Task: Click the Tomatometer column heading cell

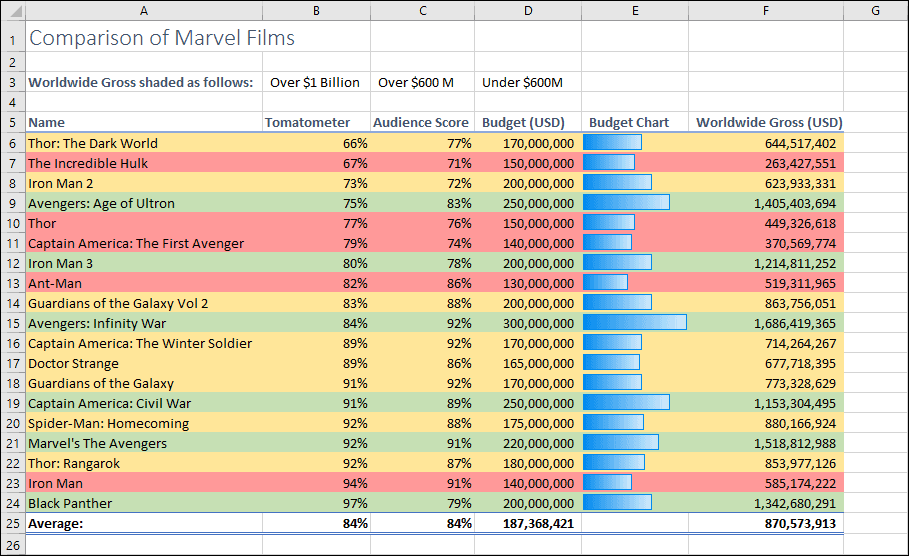Action: (x=316, y=122)
